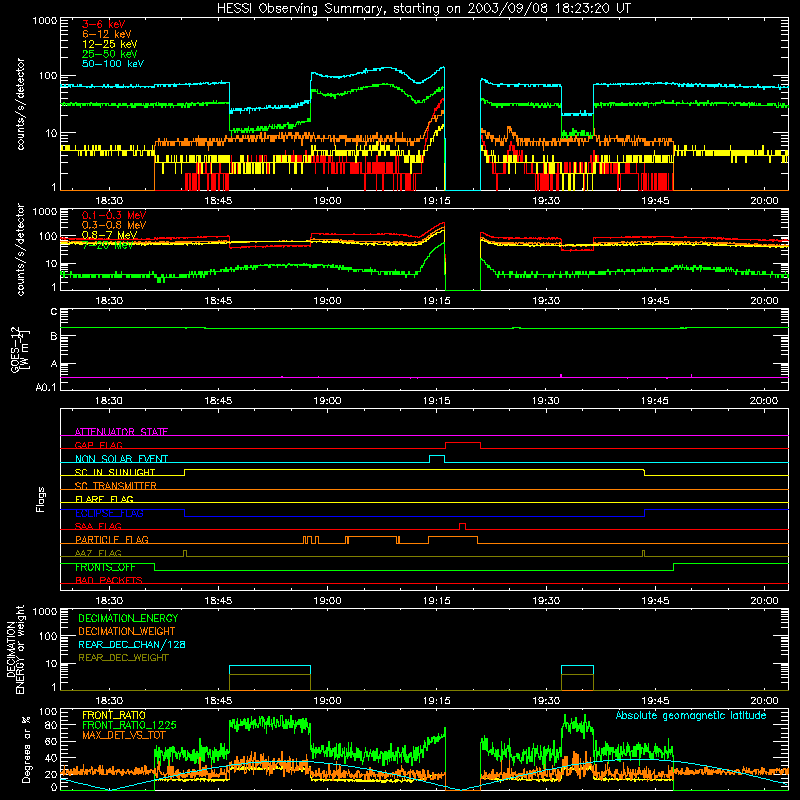Click the 20:00 tick under the GOES plot
Image resolution: width=800 pixels, height=800 pixels.
[764, 401]
